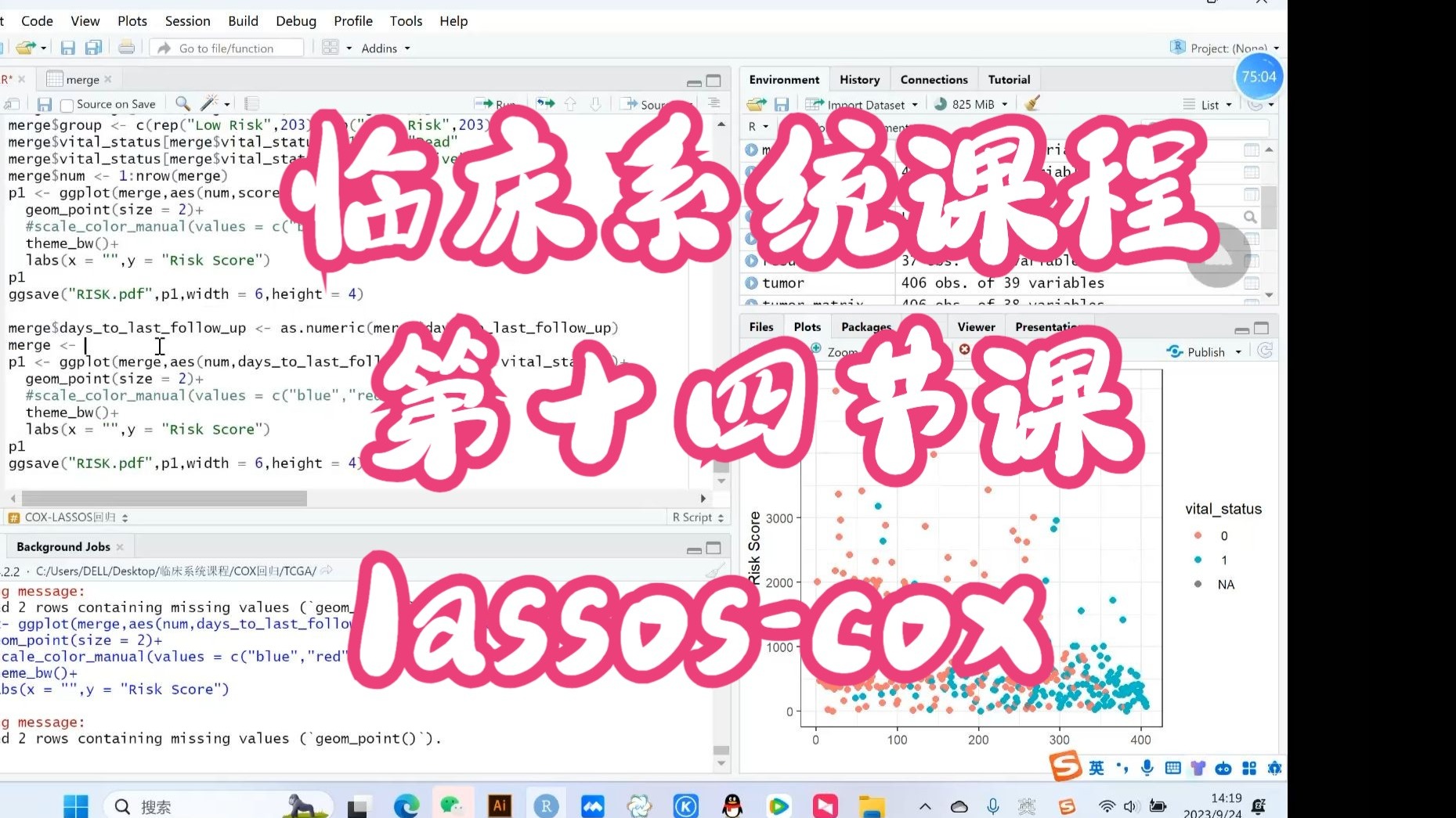Switch to the Packages tab
Image resolution: width=1456 pixels, height=818 pixels.
(x=866, y=326)
